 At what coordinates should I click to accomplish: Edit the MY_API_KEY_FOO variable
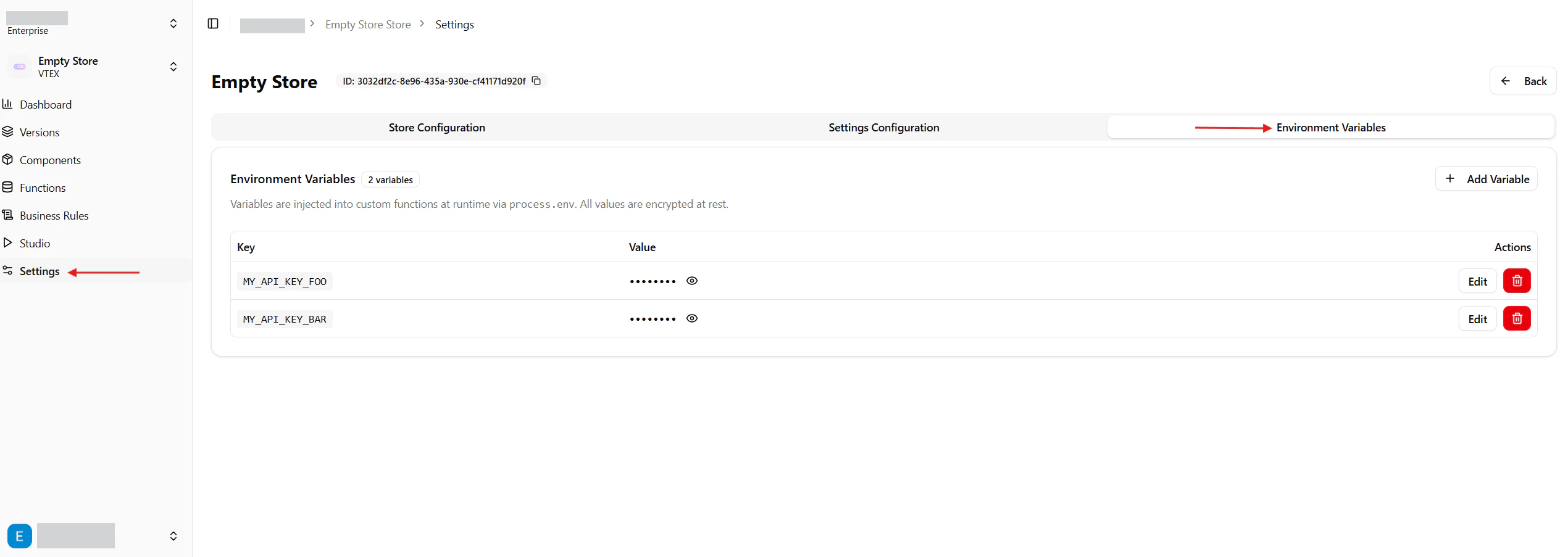click(x=1477, y=281)
